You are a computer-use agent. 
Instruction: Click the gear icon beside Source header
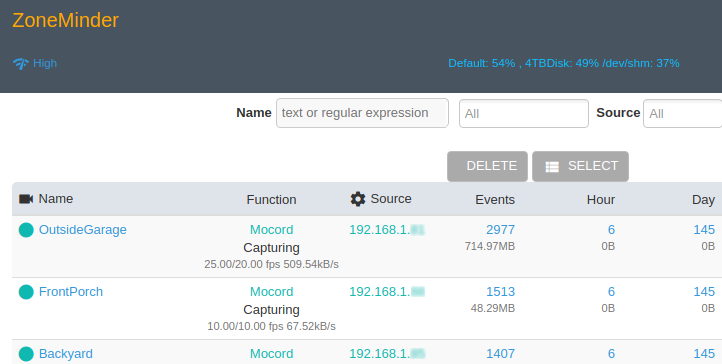(x=358, y=199)
